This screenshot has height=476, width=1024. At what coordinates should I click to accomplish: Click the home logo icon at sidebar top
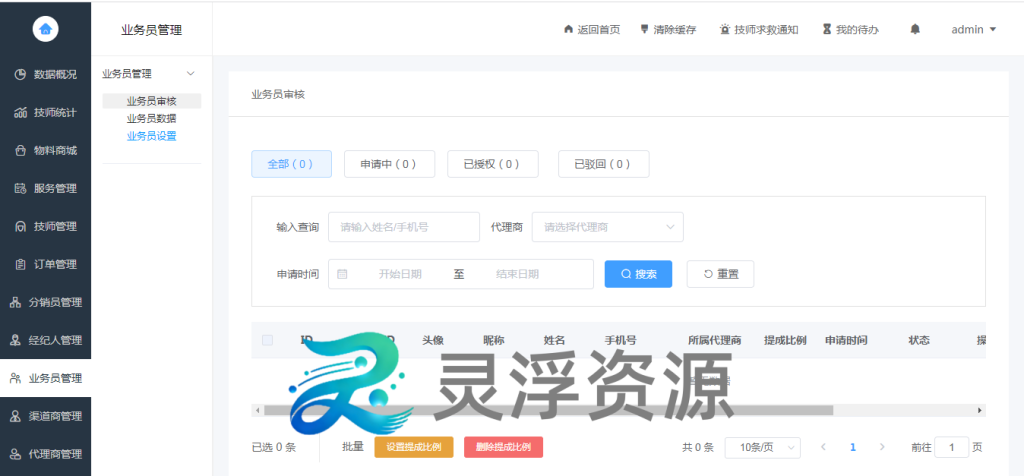tap(45, 29)
